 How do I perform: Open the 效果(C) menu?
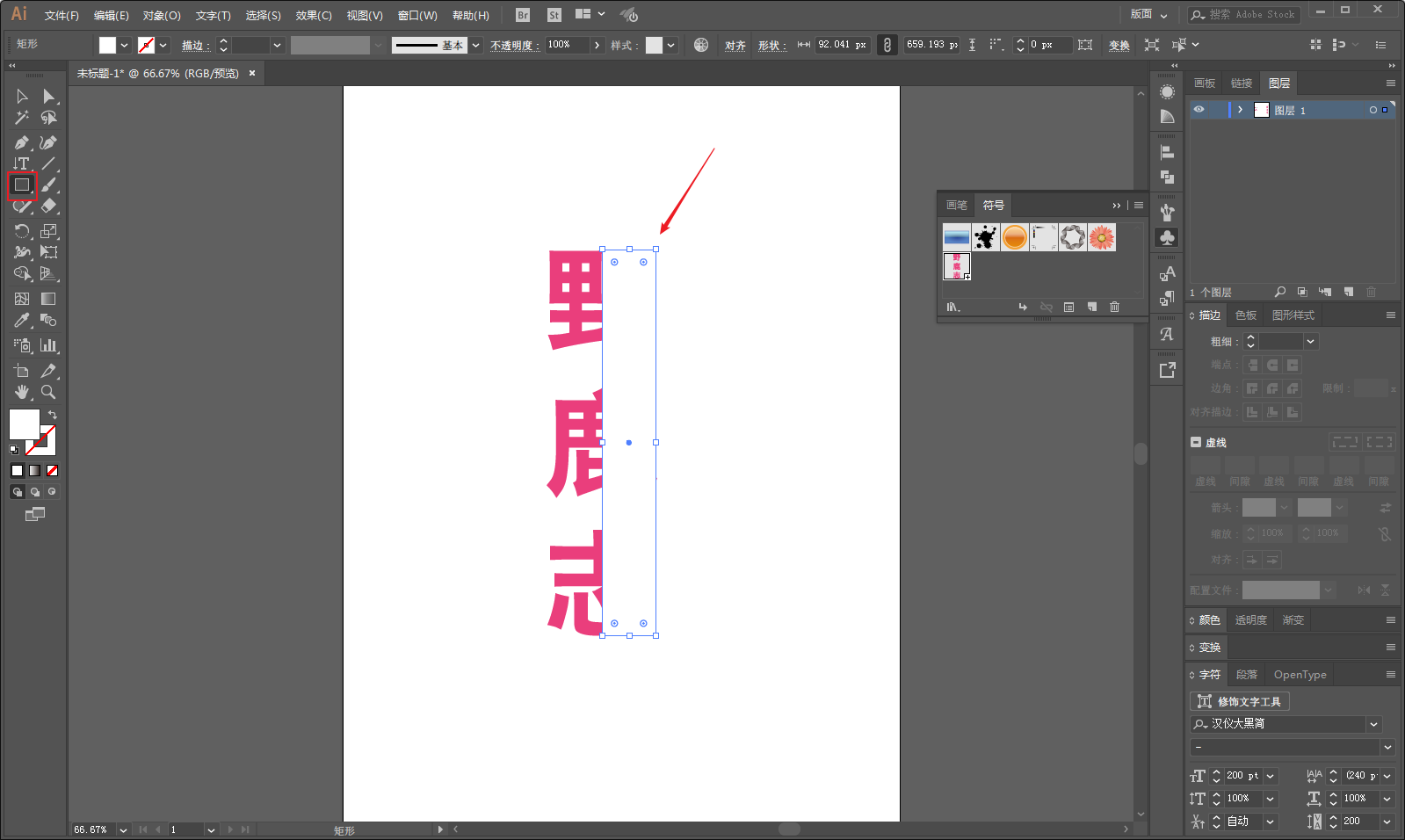click(314, 15)
